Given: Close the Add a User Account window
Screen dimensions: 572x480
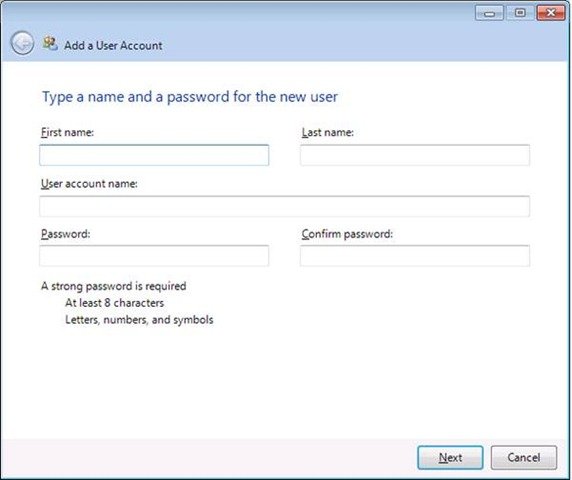Looking at the screenshot, I should 551,13.
